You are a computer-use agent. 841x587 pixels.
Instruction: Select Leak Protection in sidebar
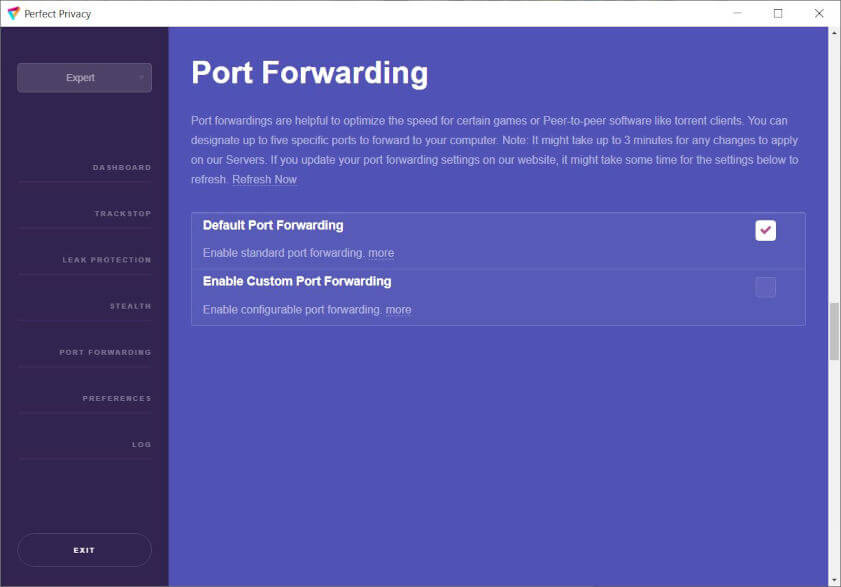(106, 260)
